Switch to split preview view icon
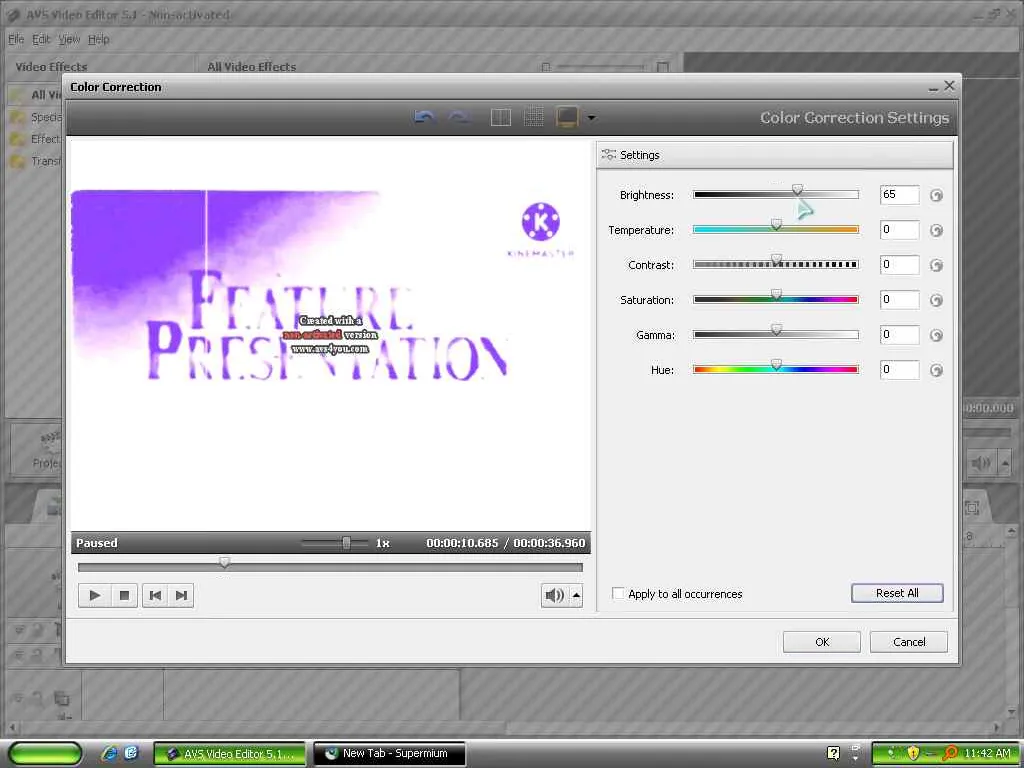Viewport: 1024px width, 768px height. 500,117
